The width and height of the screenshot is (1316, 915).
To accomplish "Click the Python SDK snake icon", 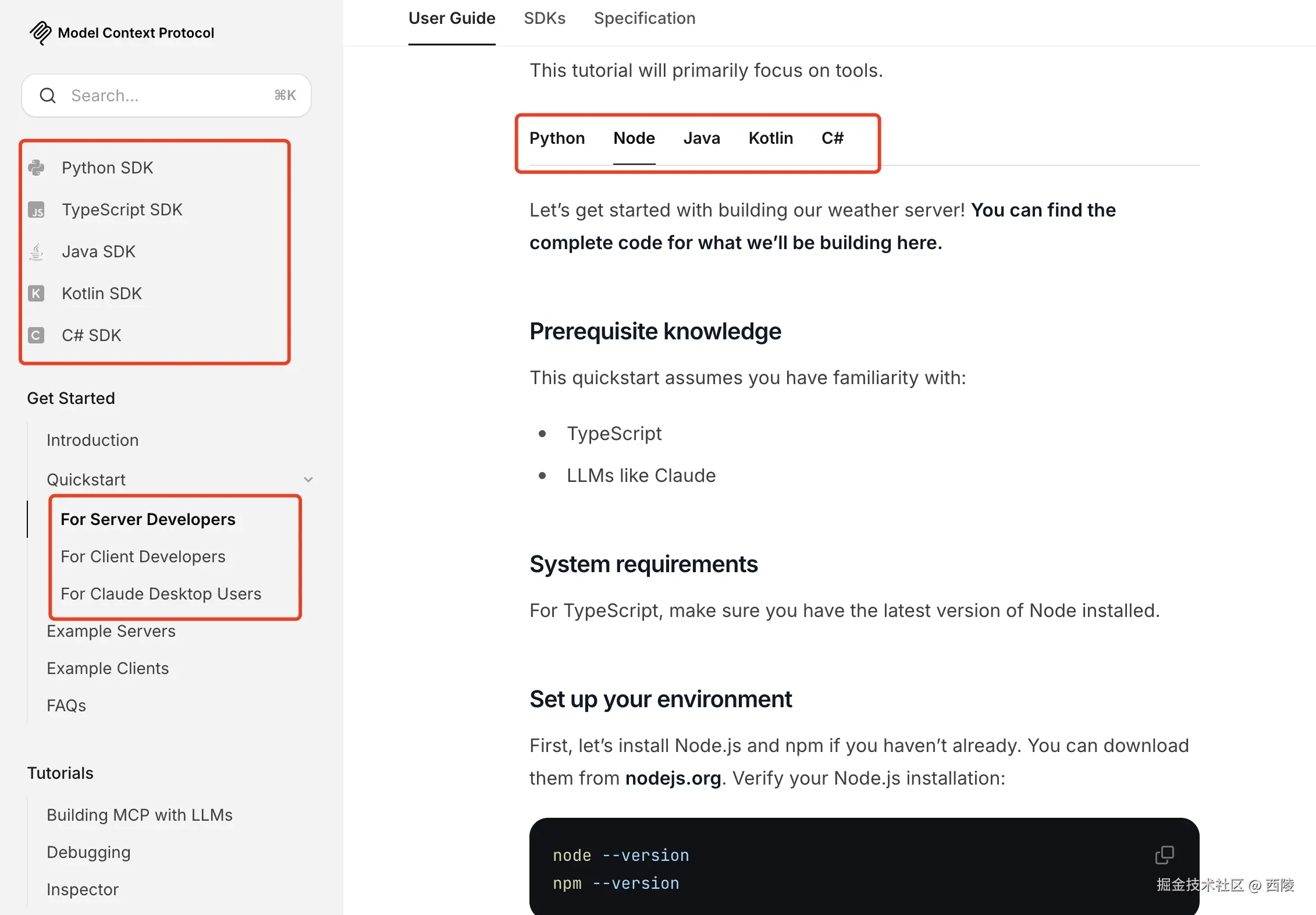I will 36,168.
